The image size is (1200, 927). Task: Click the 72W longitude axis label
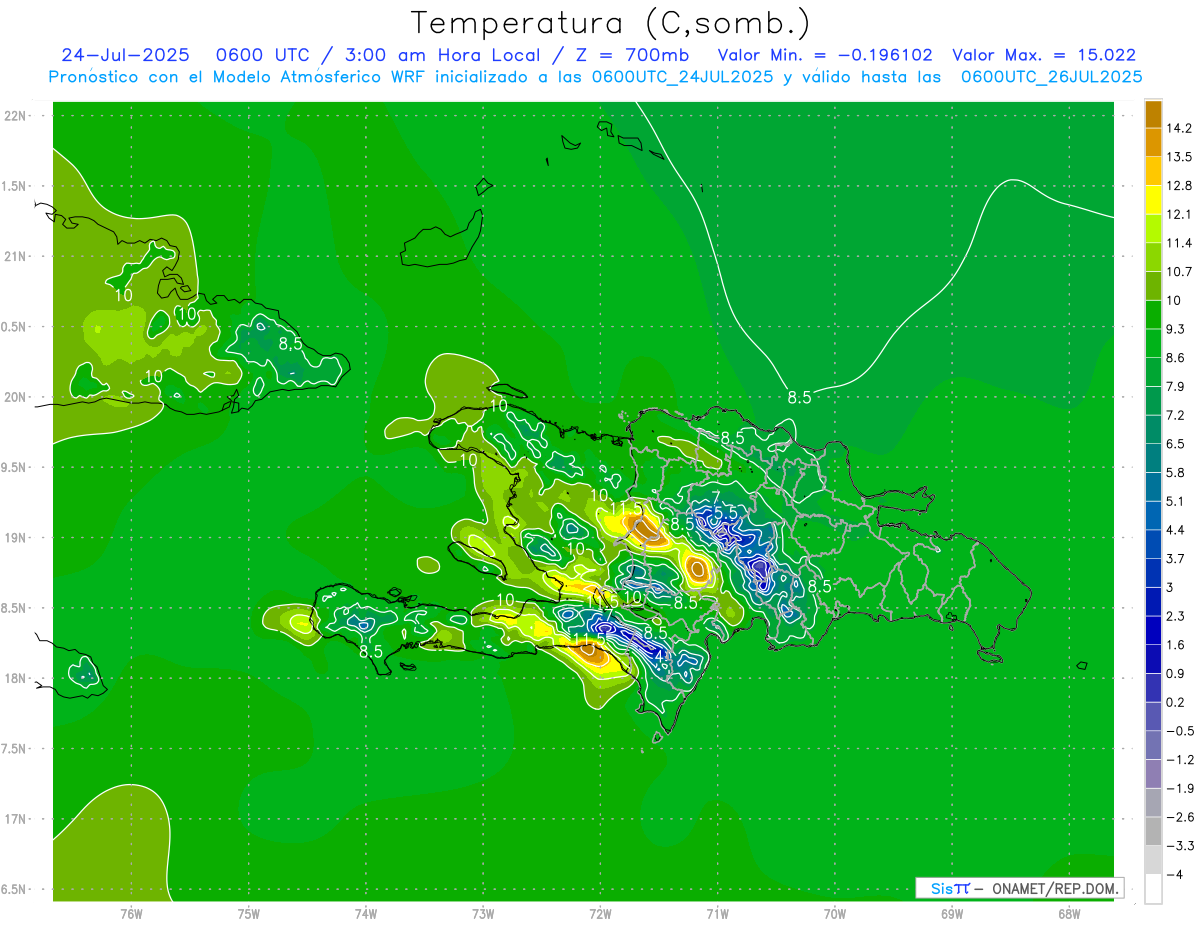(x=600, y=914)
